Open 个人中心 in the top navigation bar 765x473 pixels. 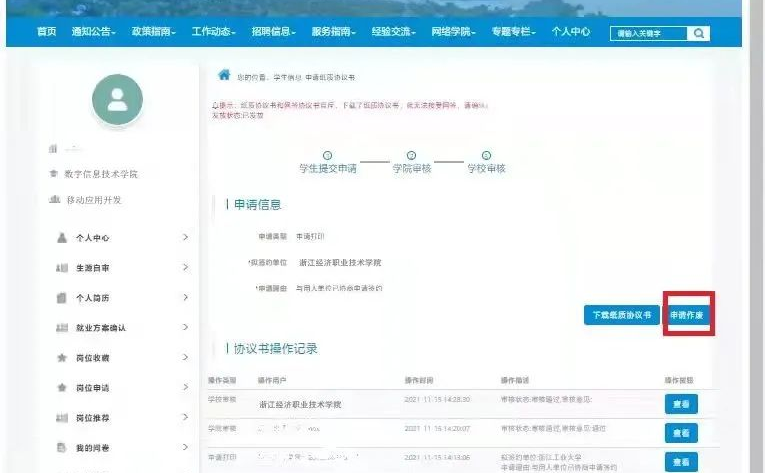pos(571,32)
